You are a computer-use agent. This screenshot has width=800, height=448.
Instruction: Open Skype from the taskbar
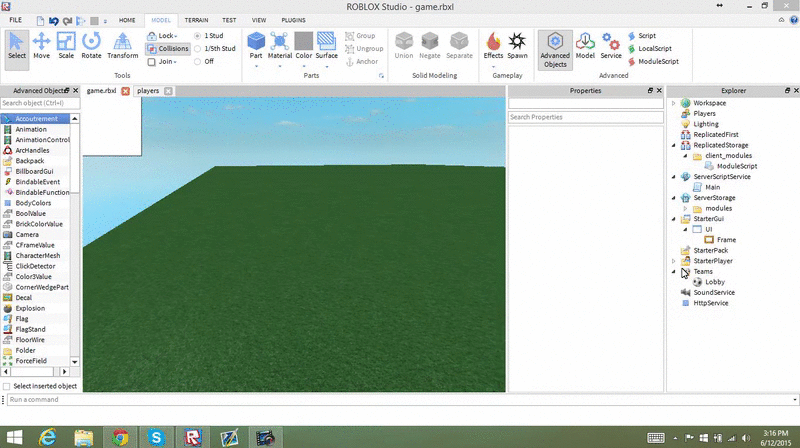coord(156,437)
